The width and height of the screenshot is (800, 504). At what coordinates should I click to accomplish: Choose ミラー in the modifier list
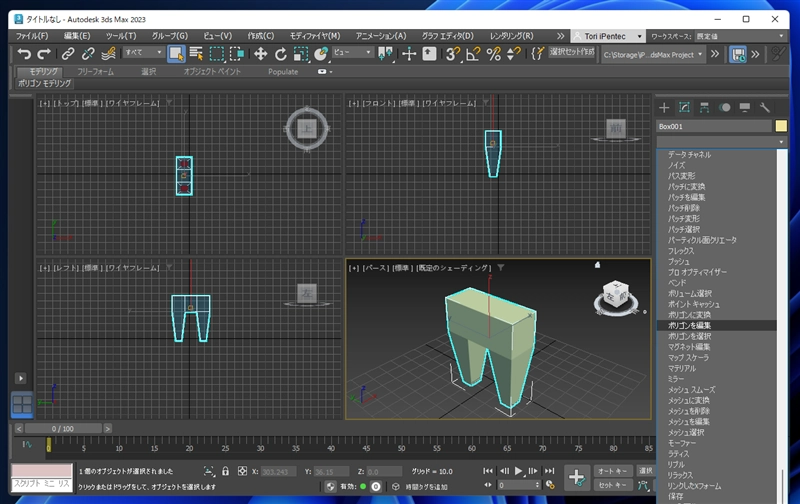716,379
